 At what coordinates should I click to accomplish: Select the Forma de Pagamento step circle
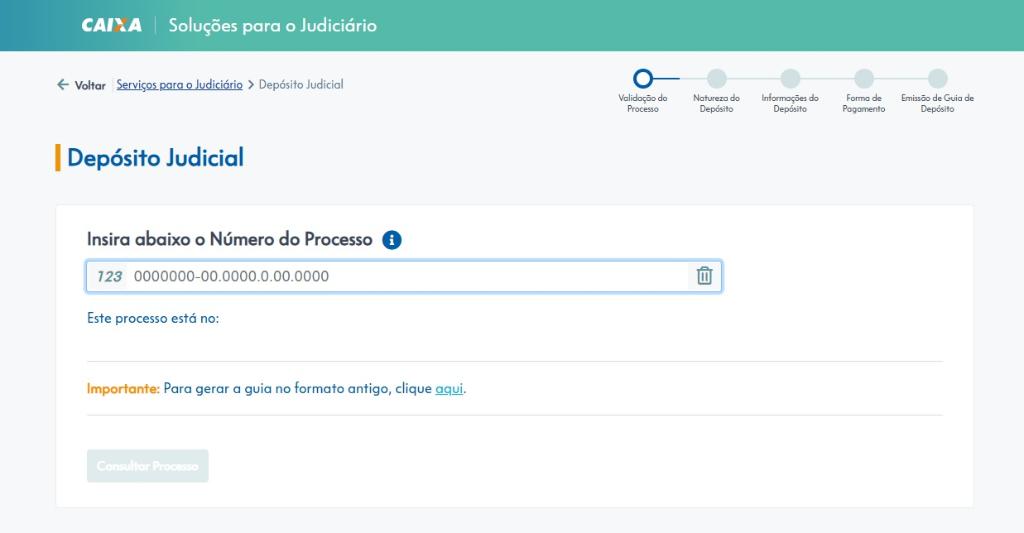[x=864, y=78]
